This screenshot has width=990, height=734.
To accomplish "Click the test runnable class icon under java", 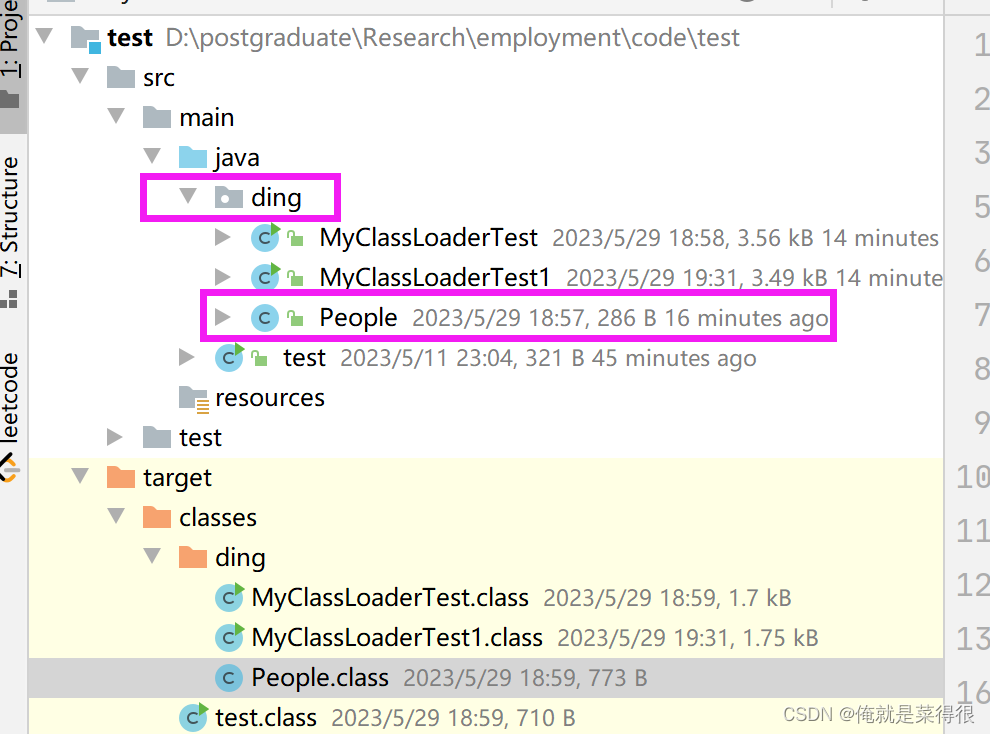I will coord(229,357).
